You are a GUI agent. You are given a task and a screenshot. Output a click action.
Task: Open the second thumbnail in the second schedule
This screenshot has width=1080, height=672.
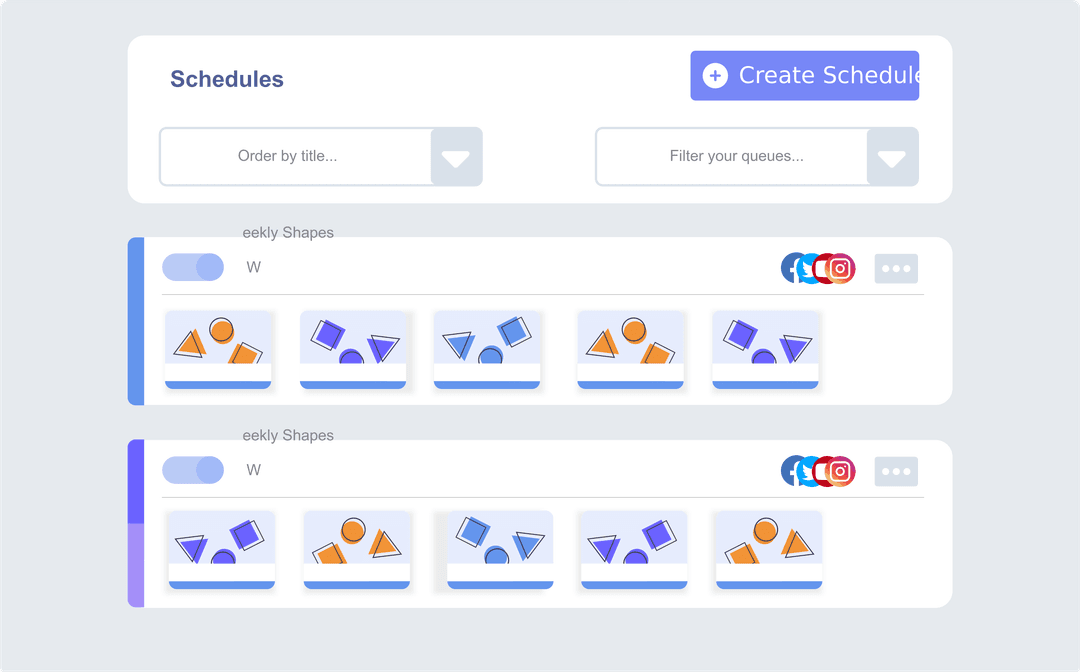[x=356, y=550]
